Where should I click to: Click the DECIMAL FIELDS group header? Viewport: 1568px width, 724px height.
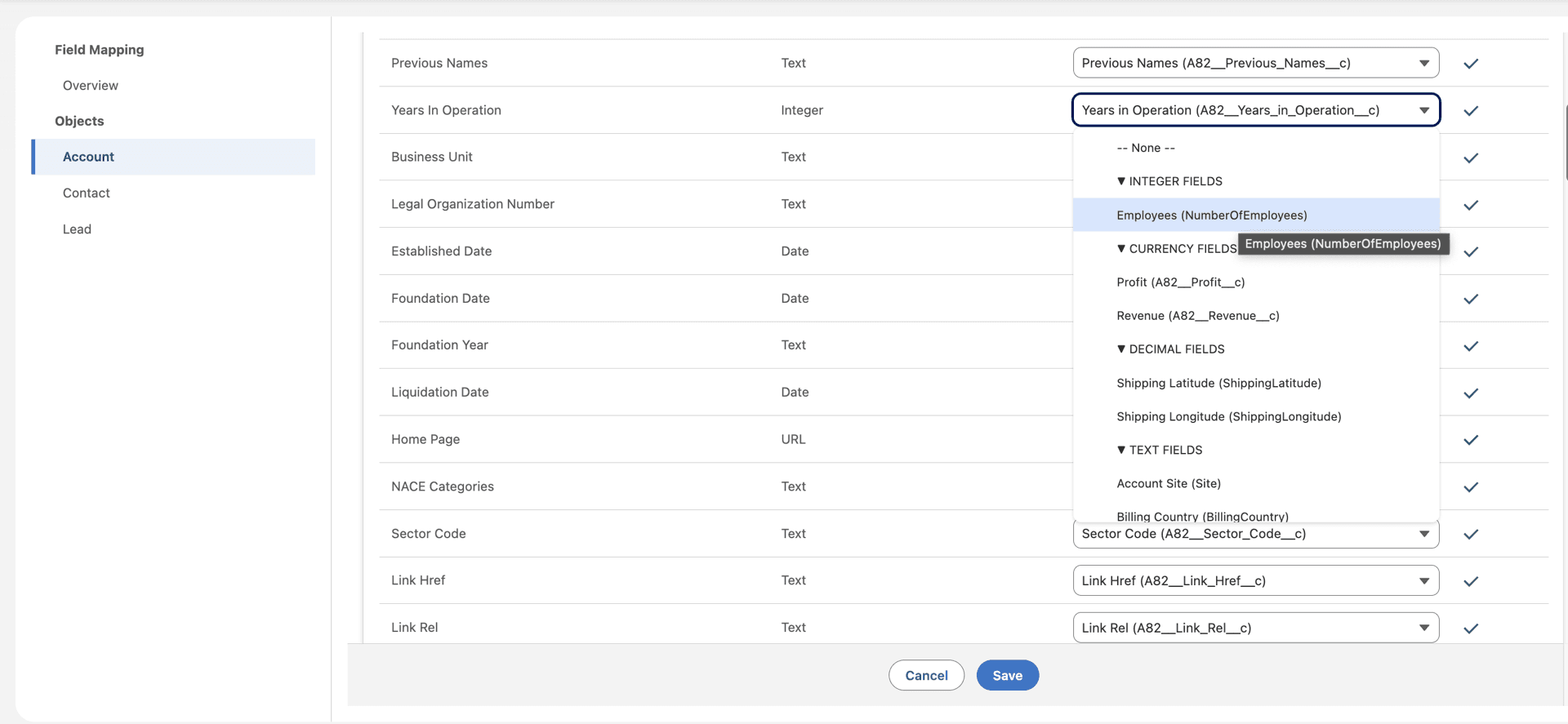point(1170,349)
